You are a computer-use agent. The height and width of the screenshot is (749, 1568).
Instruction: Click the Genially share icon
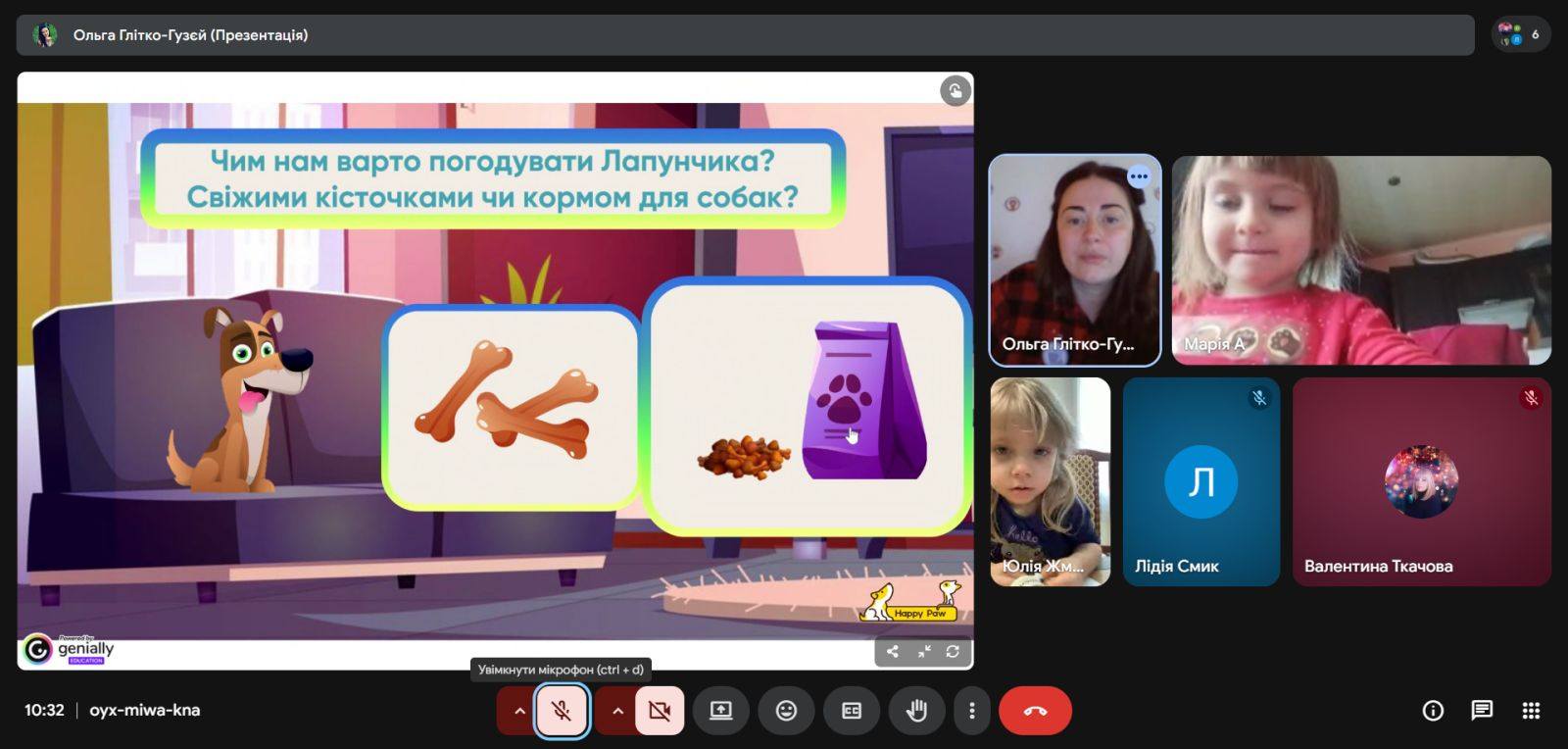pos(893,652)
